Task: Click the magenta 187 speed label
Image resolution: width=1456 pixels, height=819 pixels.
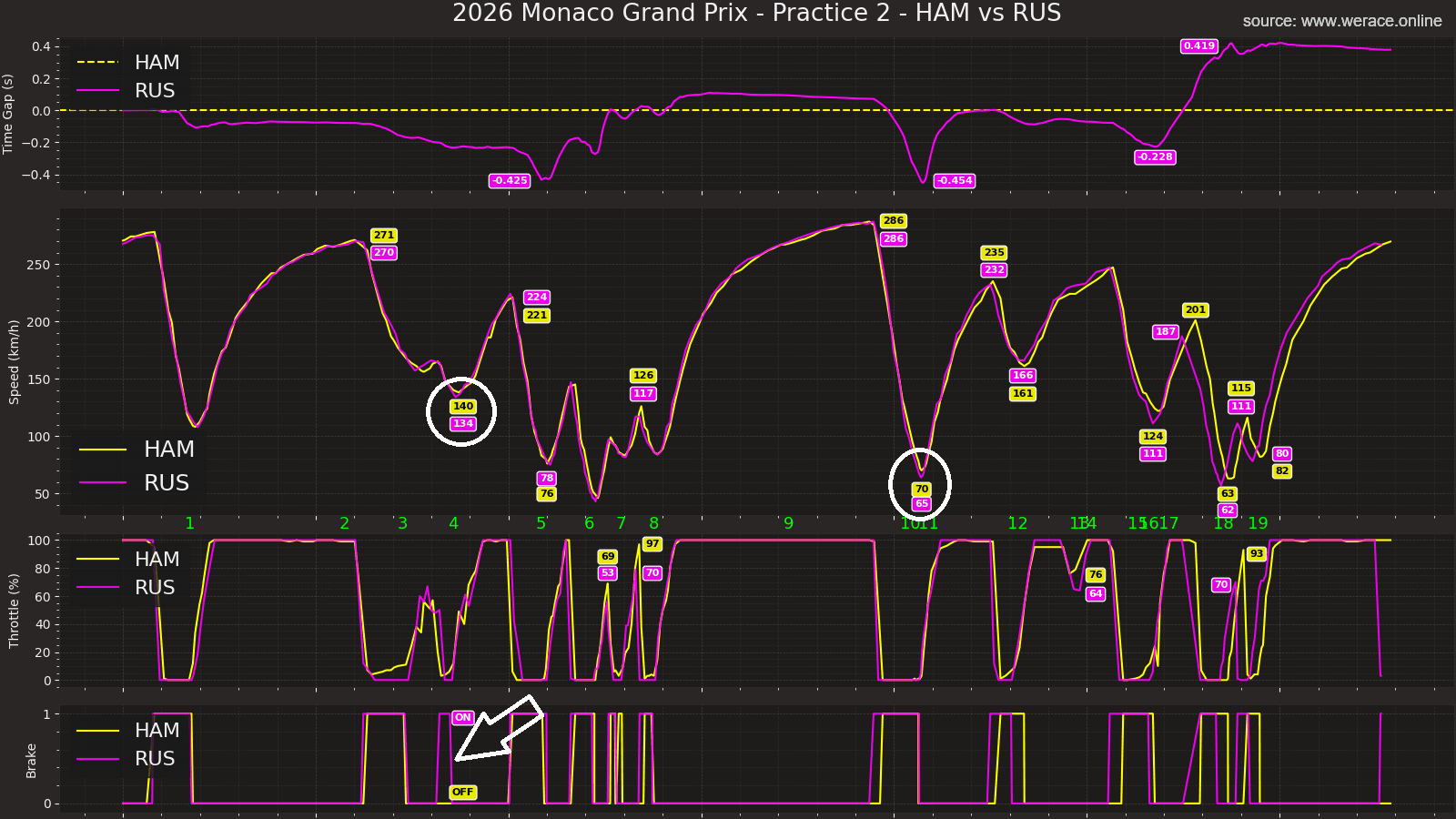Action: click(1166, 331)
